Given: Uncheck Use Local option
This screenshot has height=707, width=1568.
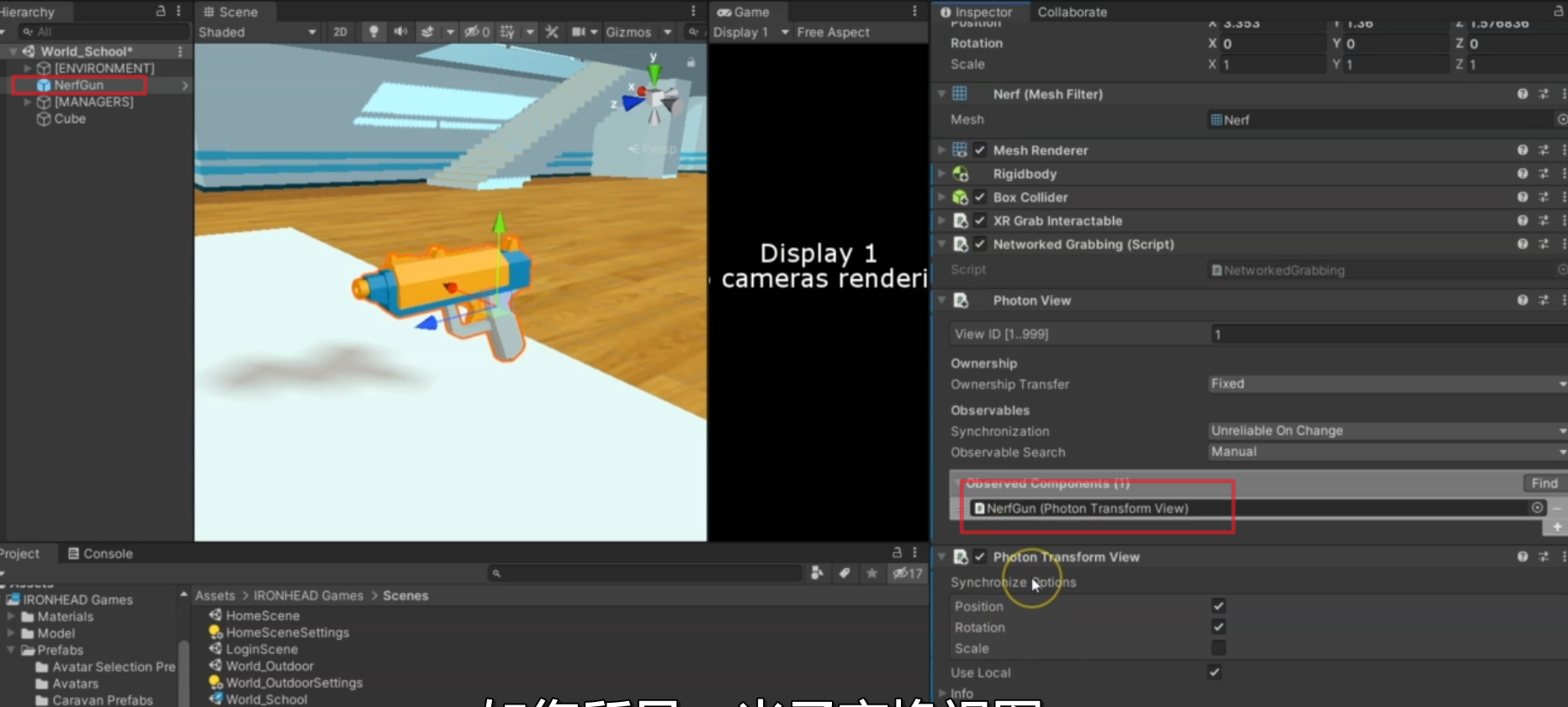Looking at the screenshot, I should pos(1215,673).
